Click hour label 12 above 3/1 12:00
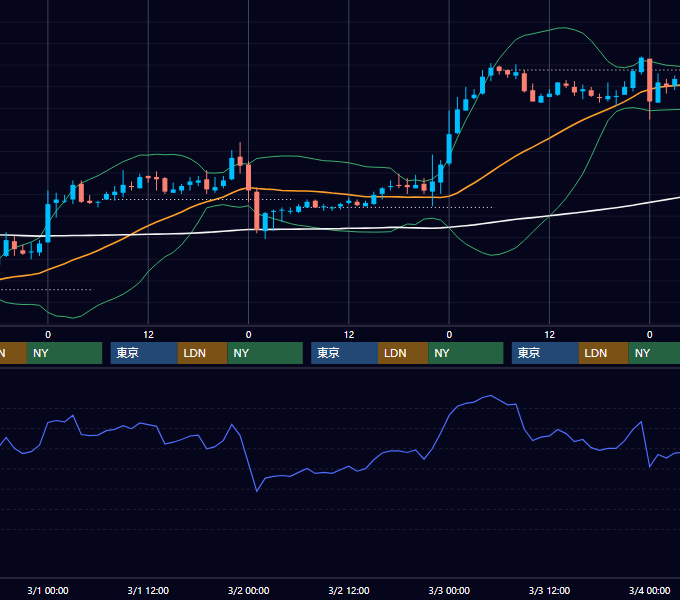The width and height of the screenshot is (680, 600). [x=148, y=335]
